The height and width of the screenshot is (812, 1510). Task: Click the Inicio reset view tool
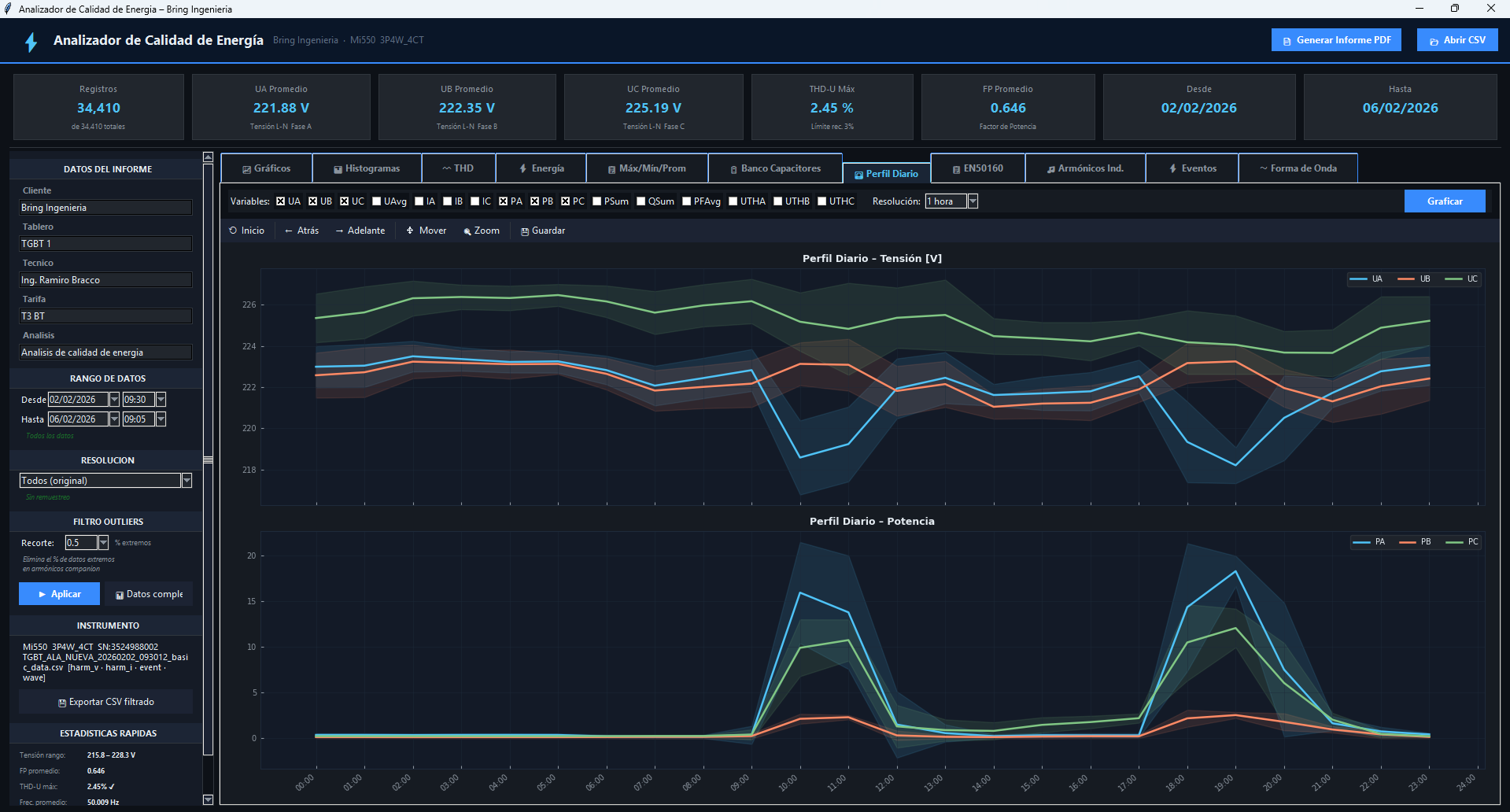point(246,231)
